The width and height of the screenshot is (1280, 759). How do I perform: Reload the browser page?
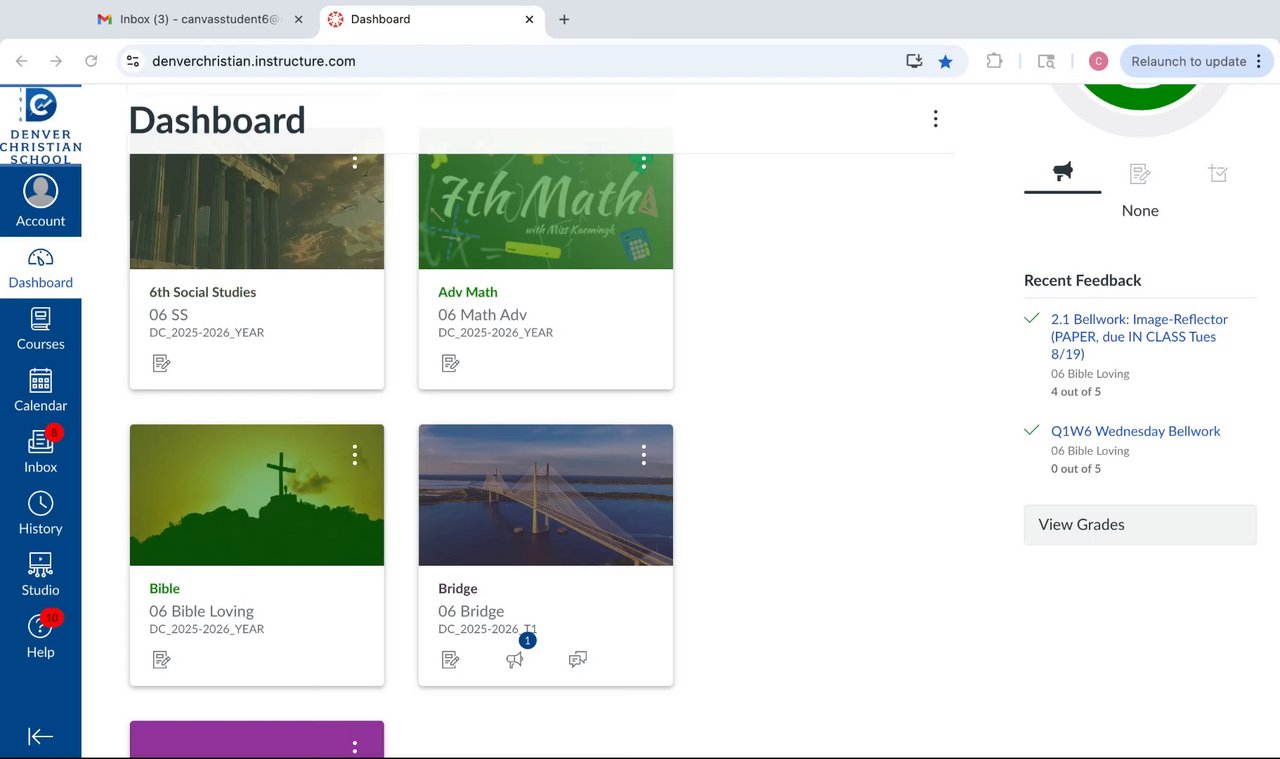click(91, 61)
